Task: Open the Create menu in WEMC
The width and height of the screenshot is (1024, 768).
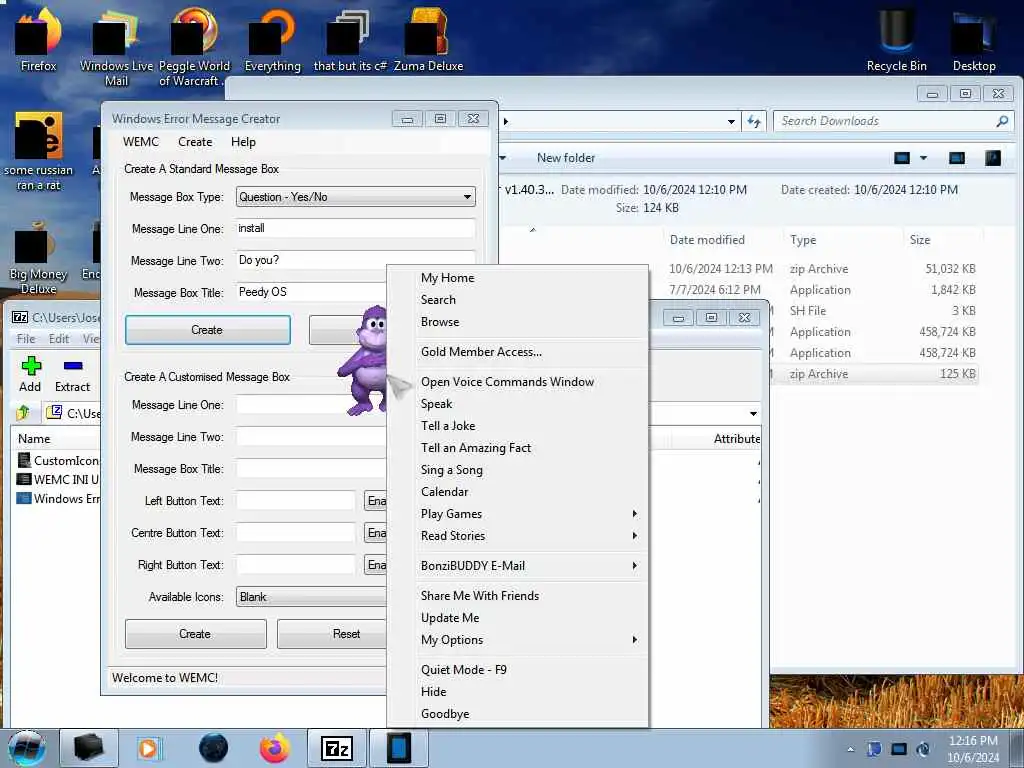Action: (195, 142)
